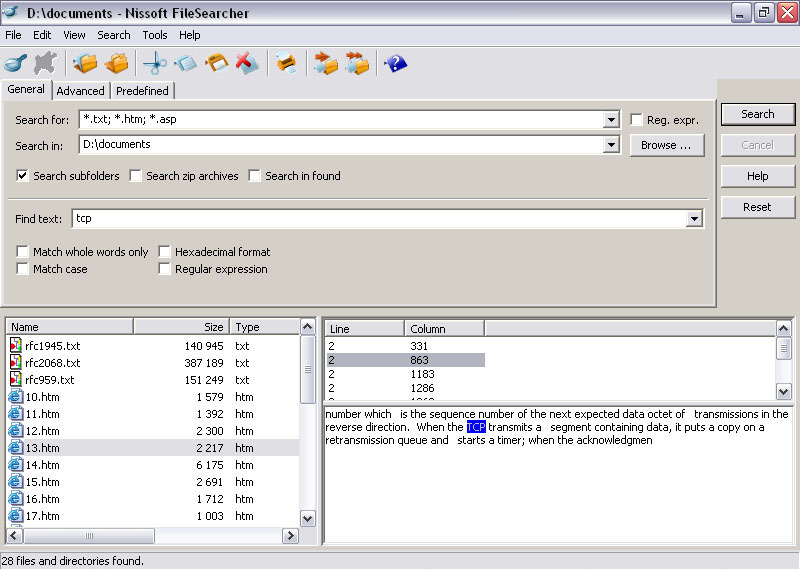Click into the Find text input field
Screen dimensions: 800x570
click(379, 219)
